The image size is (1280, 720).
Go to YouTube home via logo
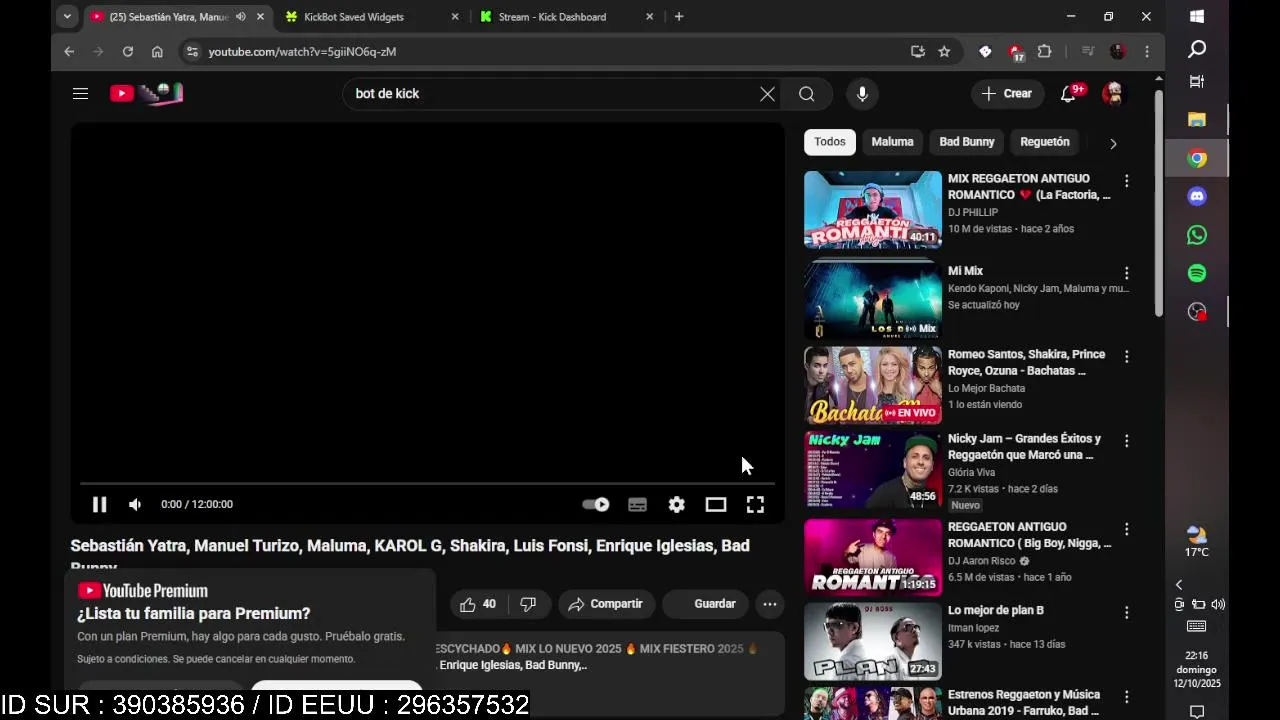tap(146, 93)
